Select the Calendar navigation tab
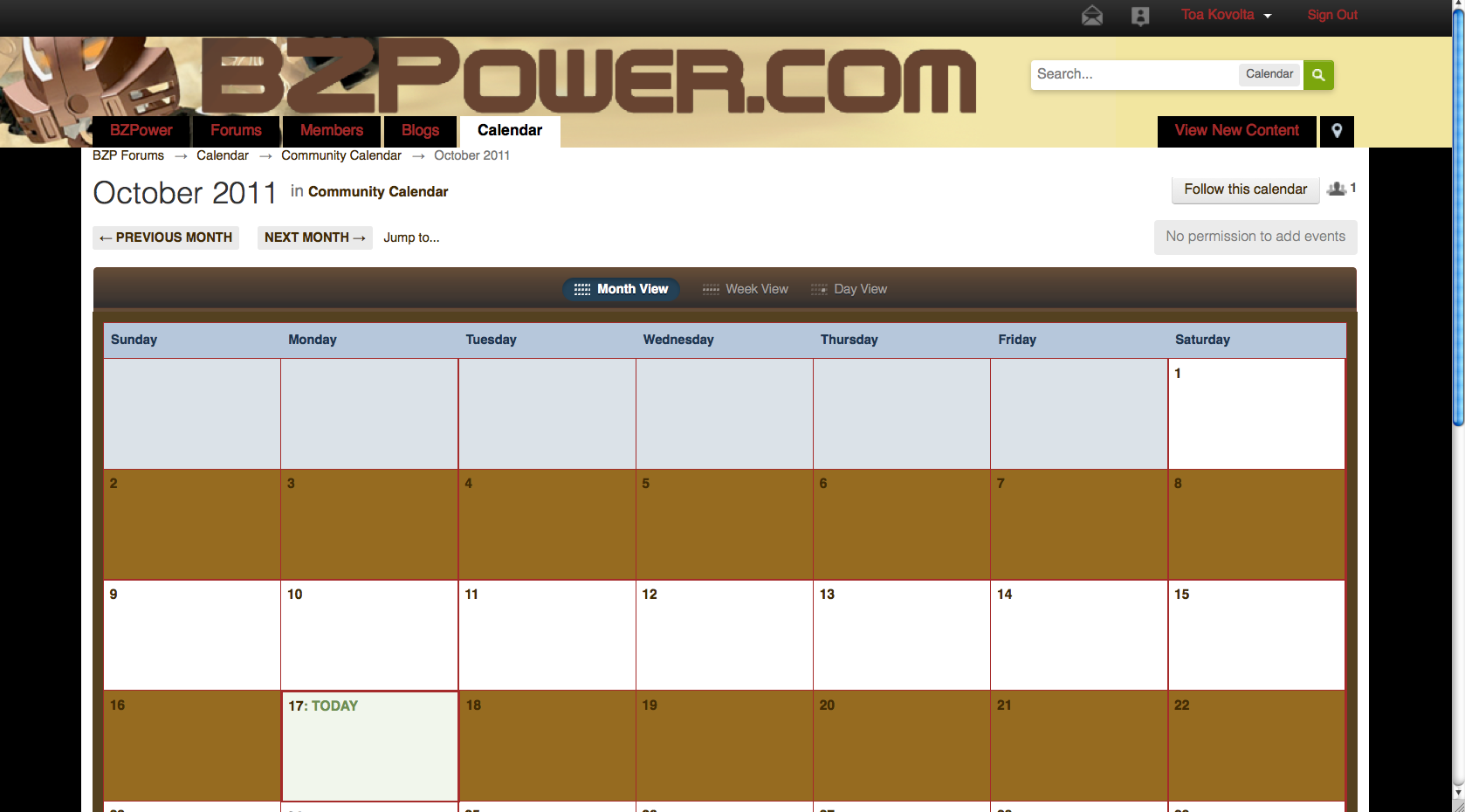The image size is (1465, 812). pyautogui.click(x=510, y=131)
